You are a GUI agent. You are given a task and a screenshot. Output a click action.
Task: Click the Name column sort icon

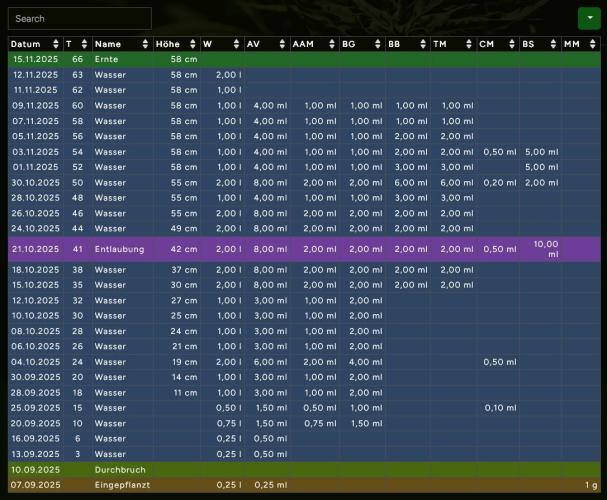pos(144,44)
